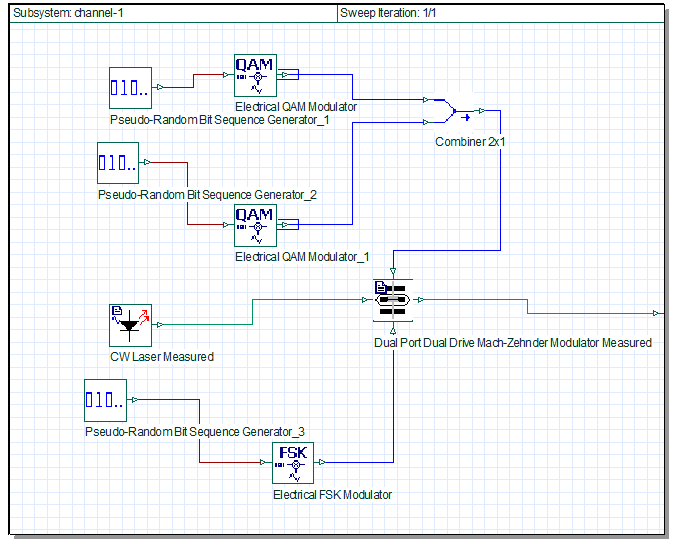Viewport: 674px width, 542px height.
Task: Click the subsystem output port at right edge
Action: coord(656,313)
